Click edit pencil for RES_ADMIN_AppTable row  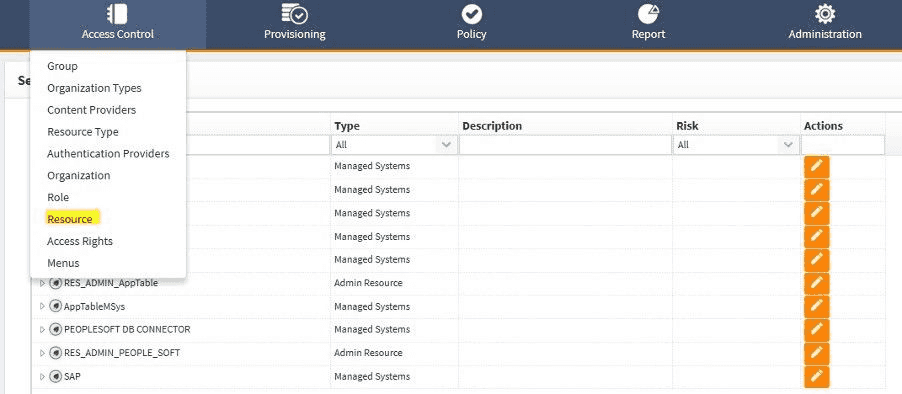(x=816, y=283)
